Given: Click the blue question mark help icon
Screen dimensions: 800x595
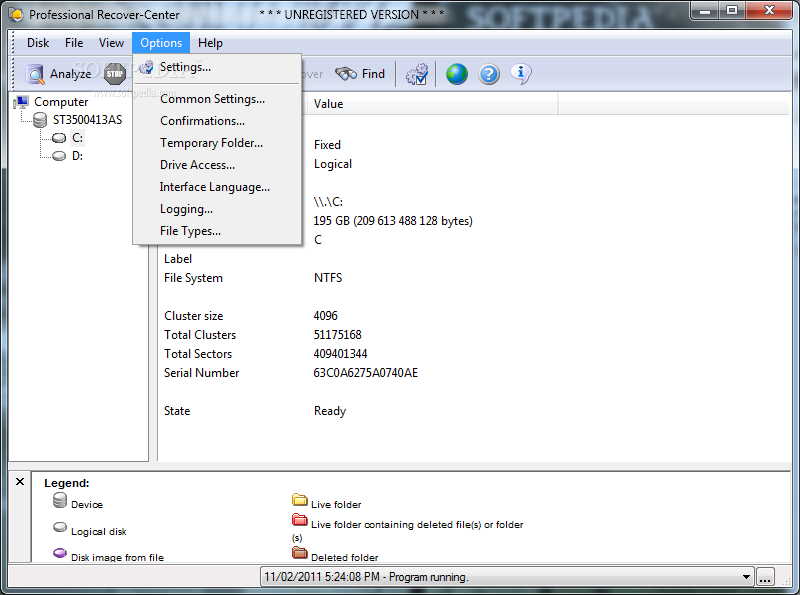Looking at the screenshot, I should click(489, 75).
